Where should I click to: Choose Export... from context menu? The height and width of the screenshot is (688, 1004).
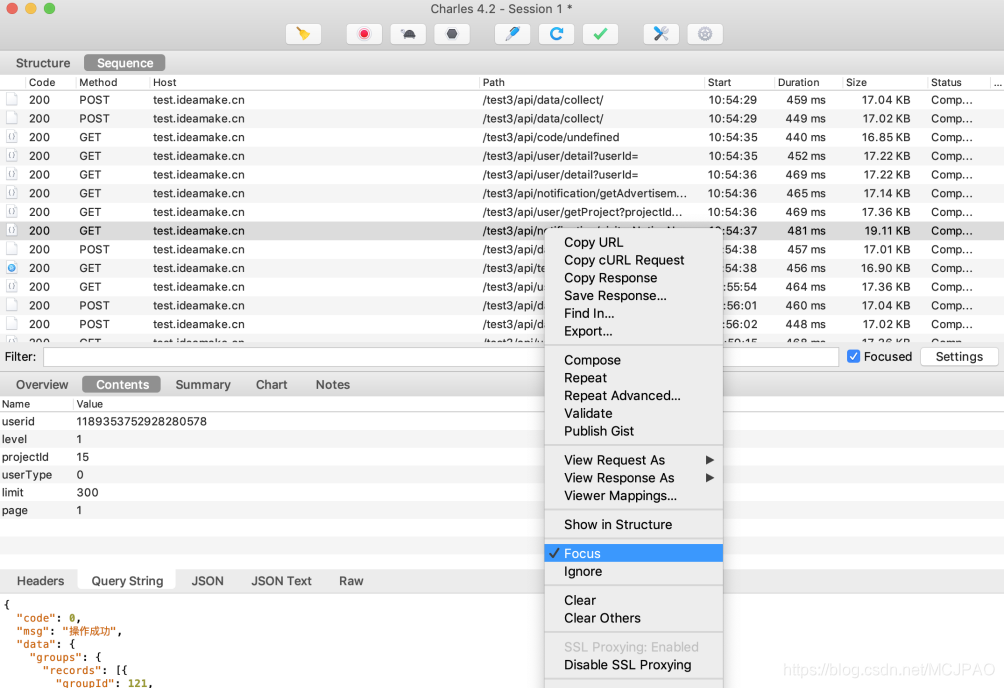[588, 331]
